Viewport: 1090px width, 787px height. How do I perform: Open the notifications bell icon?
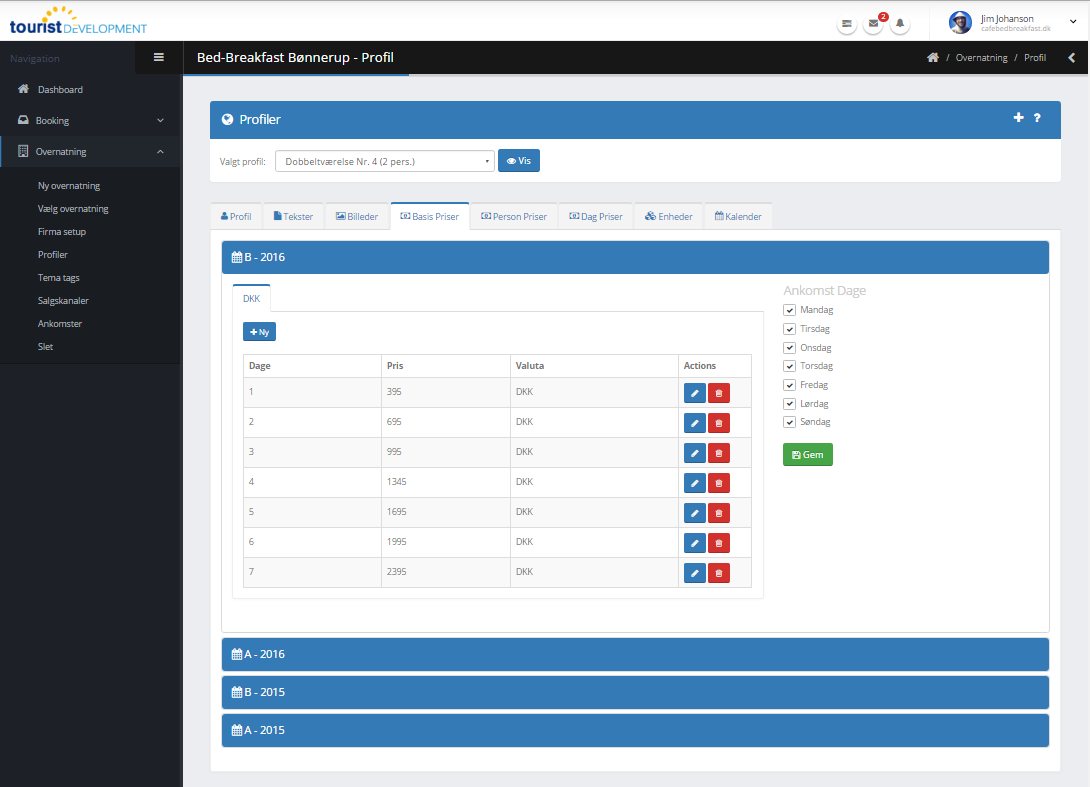click(x=899, y=23)
